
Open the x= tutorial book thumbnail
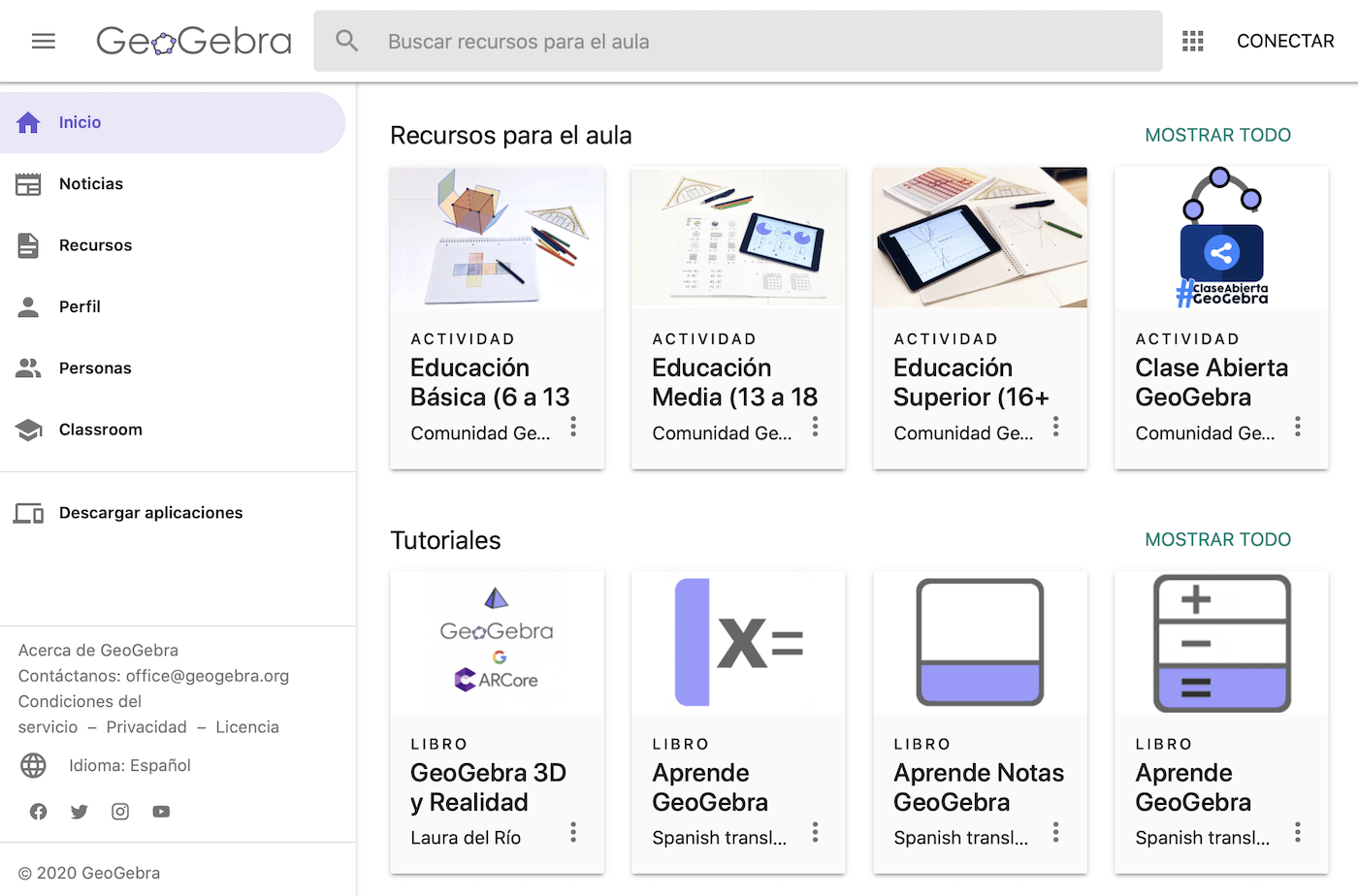(x=738, y=642)
